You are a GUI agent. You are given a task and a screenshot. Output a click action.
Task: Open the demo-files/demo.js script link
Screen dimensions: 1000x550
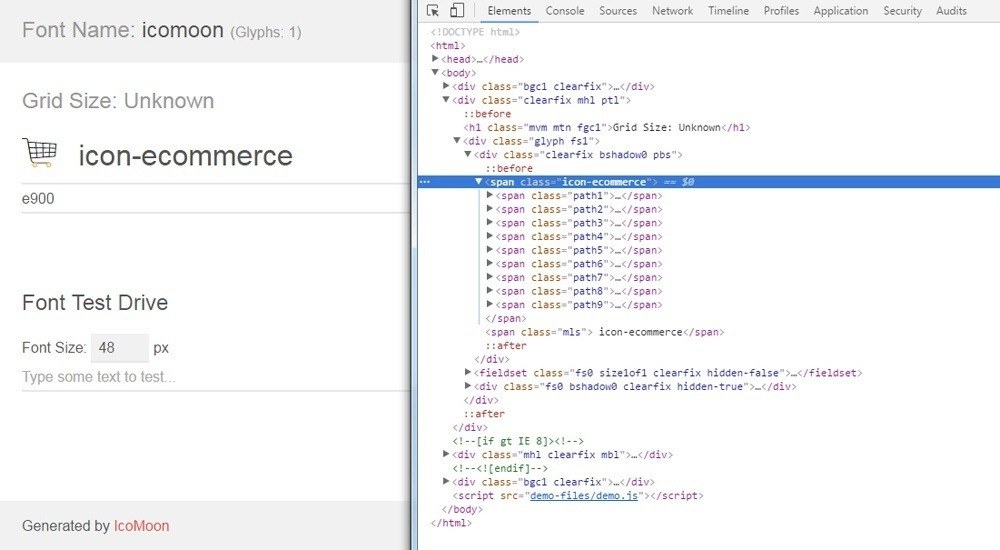[x=584, y=496]
